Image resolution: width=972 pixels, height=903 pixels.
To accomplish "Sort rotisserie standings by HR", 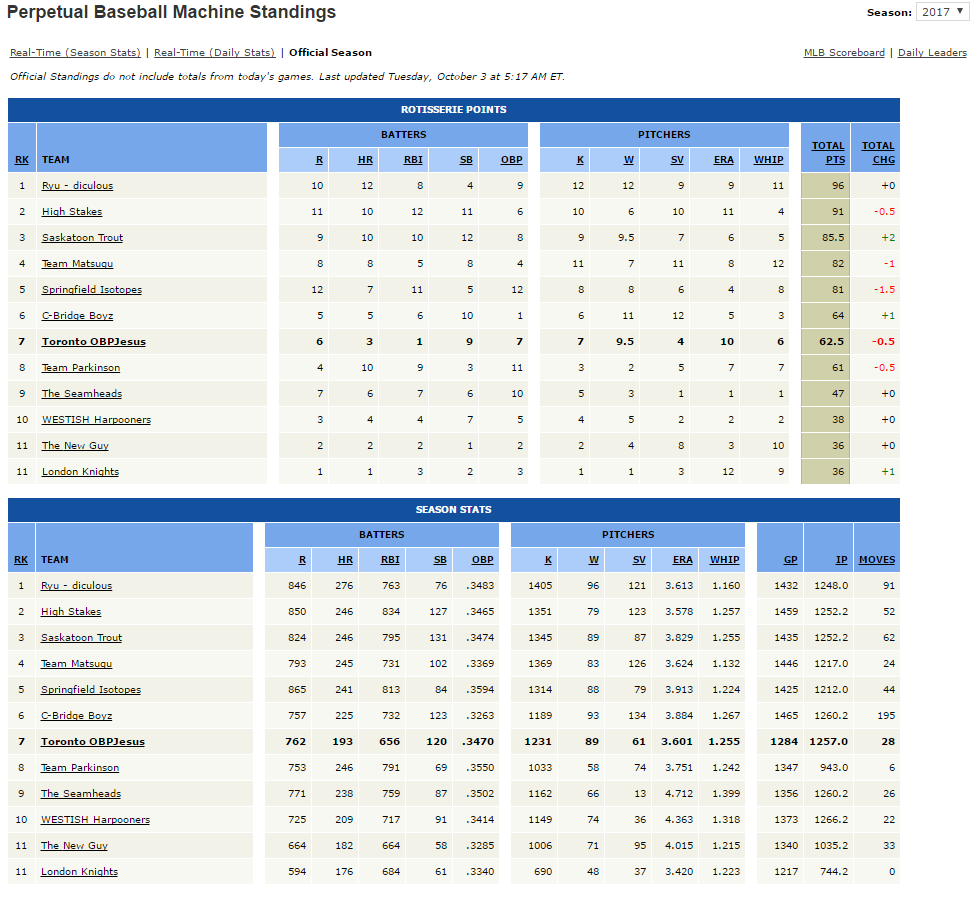I will 364,159.
